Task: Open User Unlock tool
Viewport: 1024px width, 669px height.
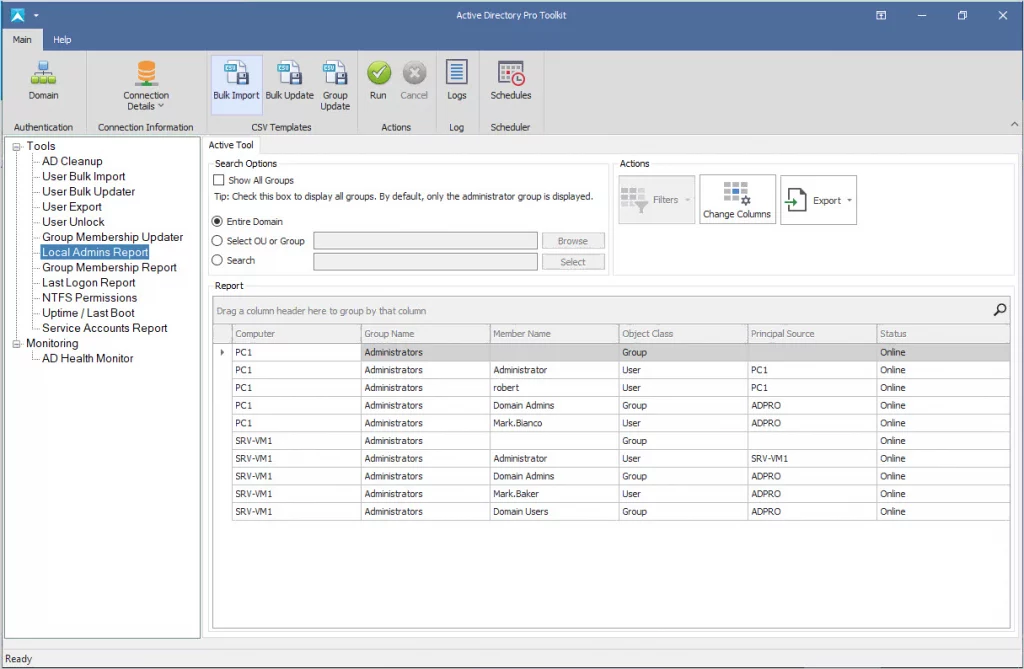Action: pyautogui.click(x=73, y=221)
